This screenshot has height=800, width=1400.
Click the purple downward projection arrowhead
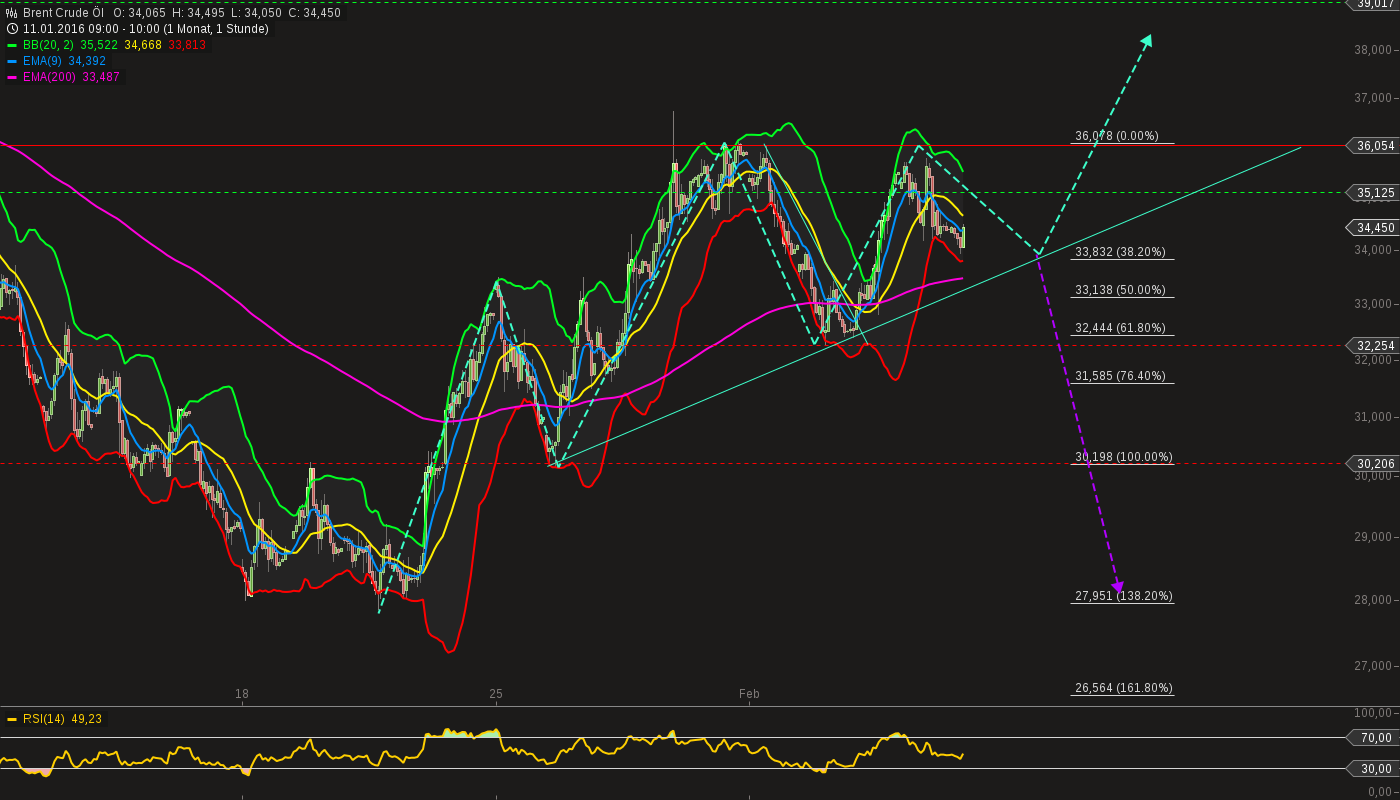coord(1117,586)
